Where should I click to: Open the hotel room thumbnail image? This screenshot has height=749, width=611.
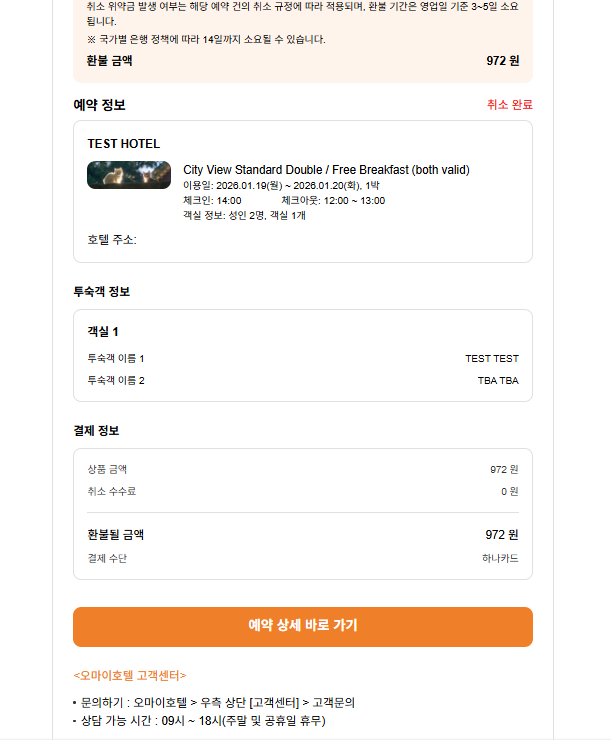coord(129,175)
